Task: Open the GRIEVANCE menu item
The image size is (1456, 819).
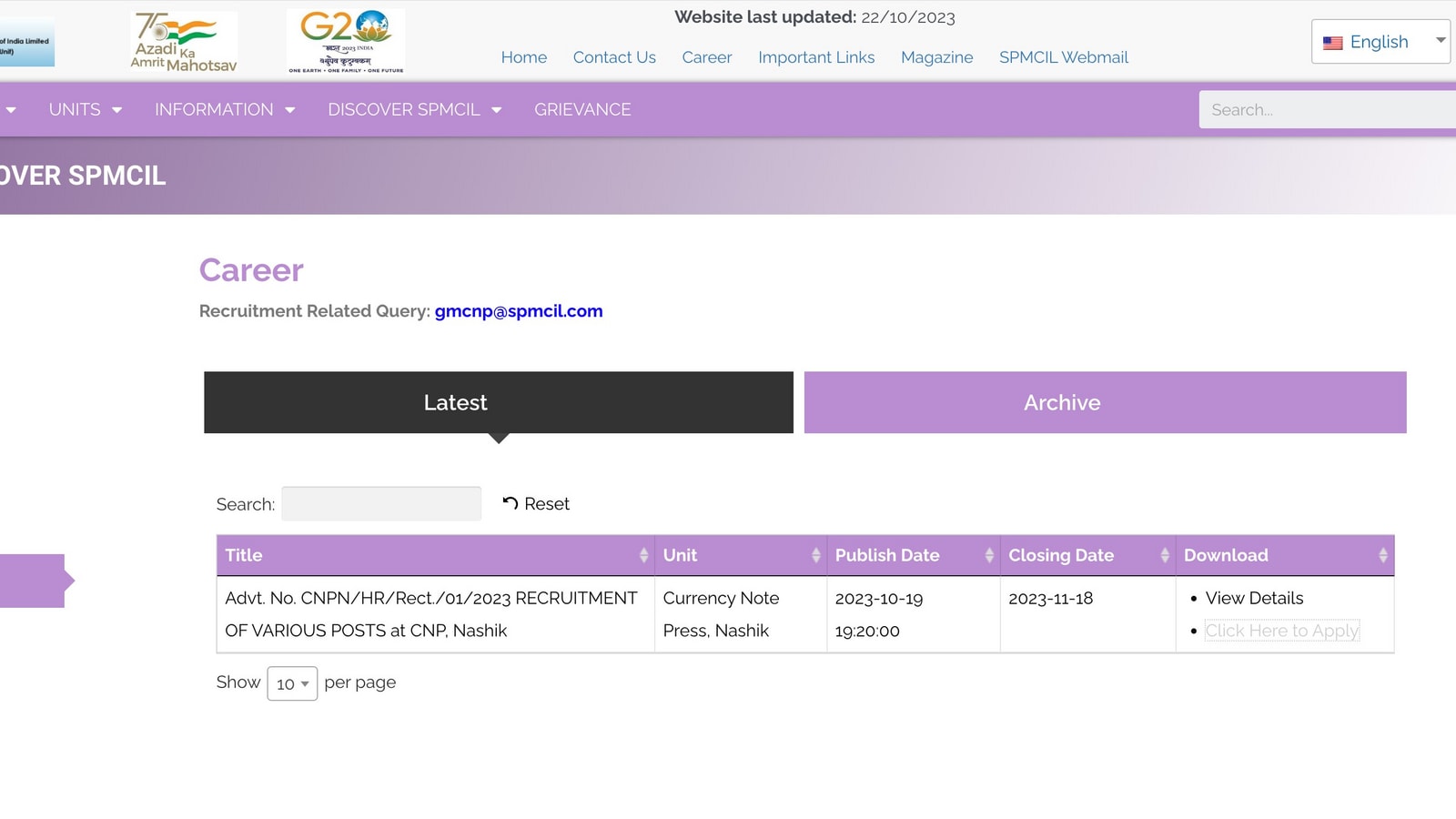Action: 582,109
